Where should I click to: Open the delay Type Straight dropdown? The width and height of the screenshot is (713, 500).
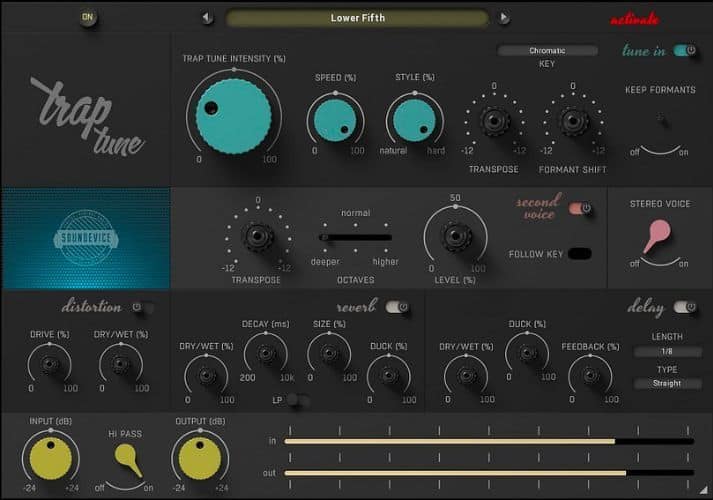click(x=667, y=383)
